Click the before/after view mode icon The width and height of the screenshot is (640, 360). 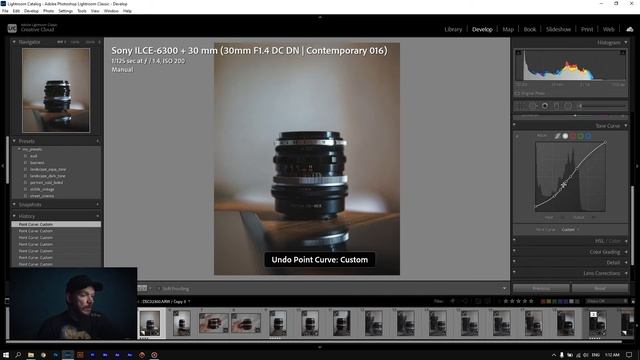(x=142, y=288)
